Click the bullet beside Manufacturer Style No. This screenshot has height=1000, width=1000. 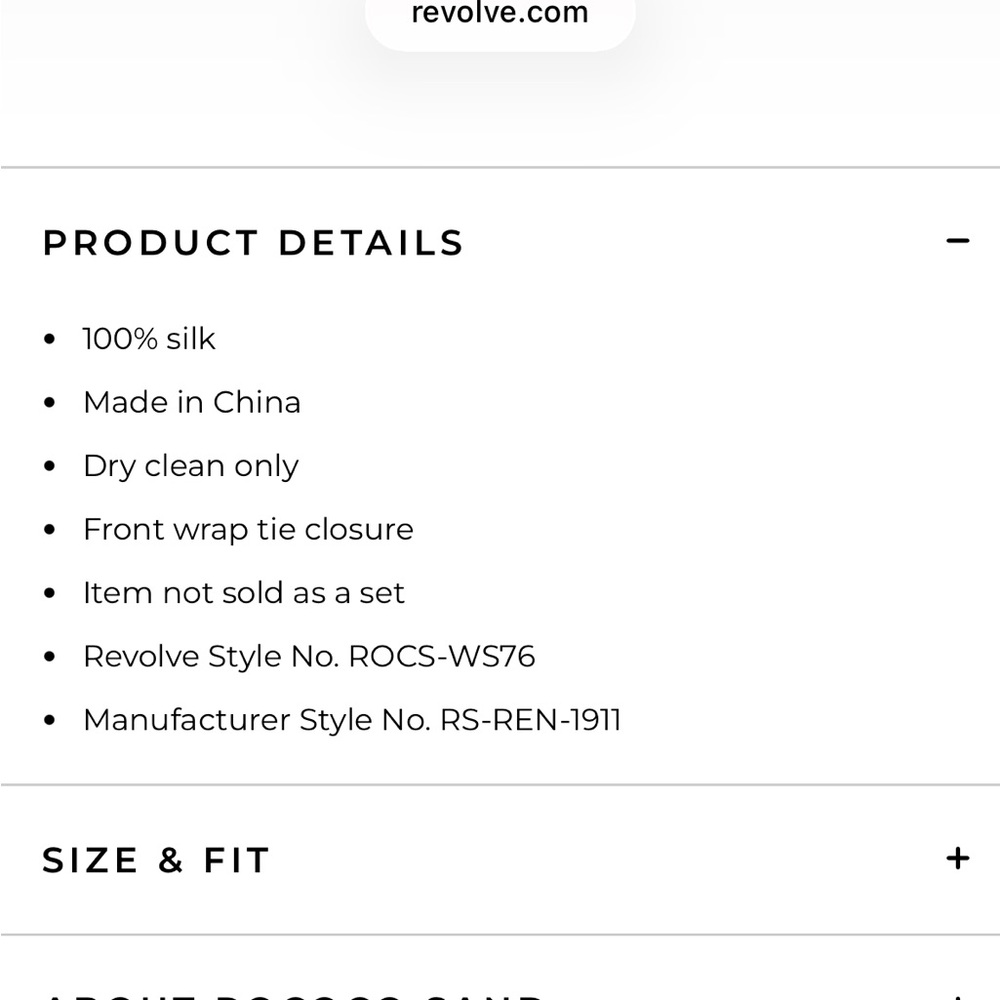tap(50, 720)
